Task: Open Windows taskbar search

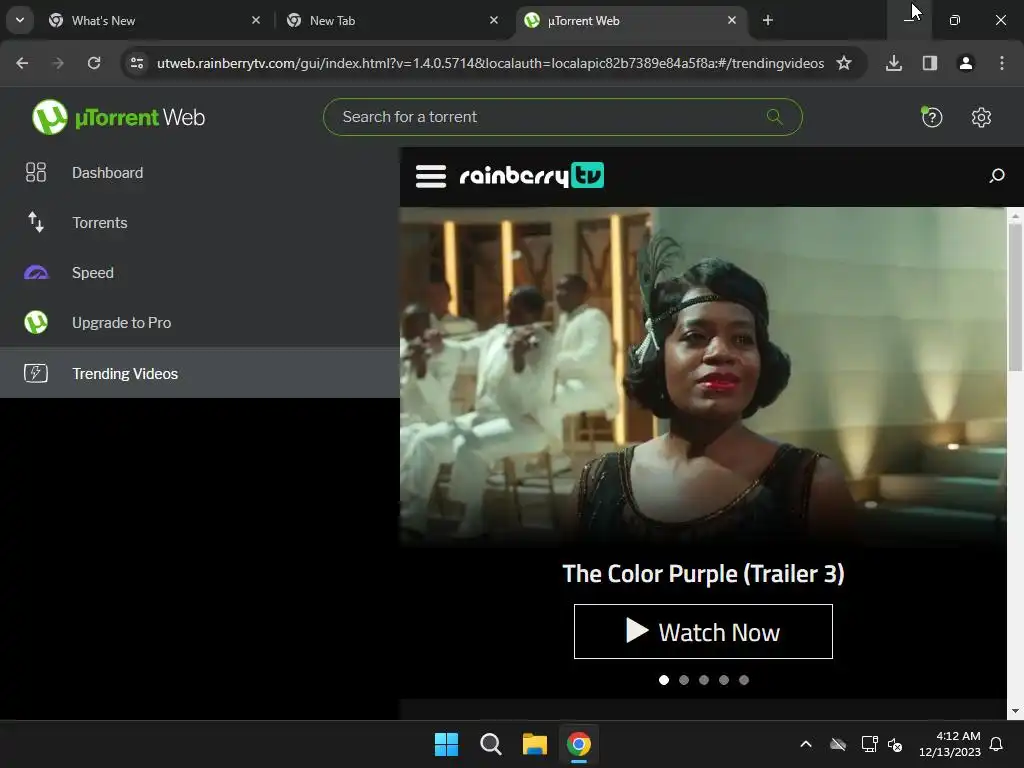Action: 490,744
